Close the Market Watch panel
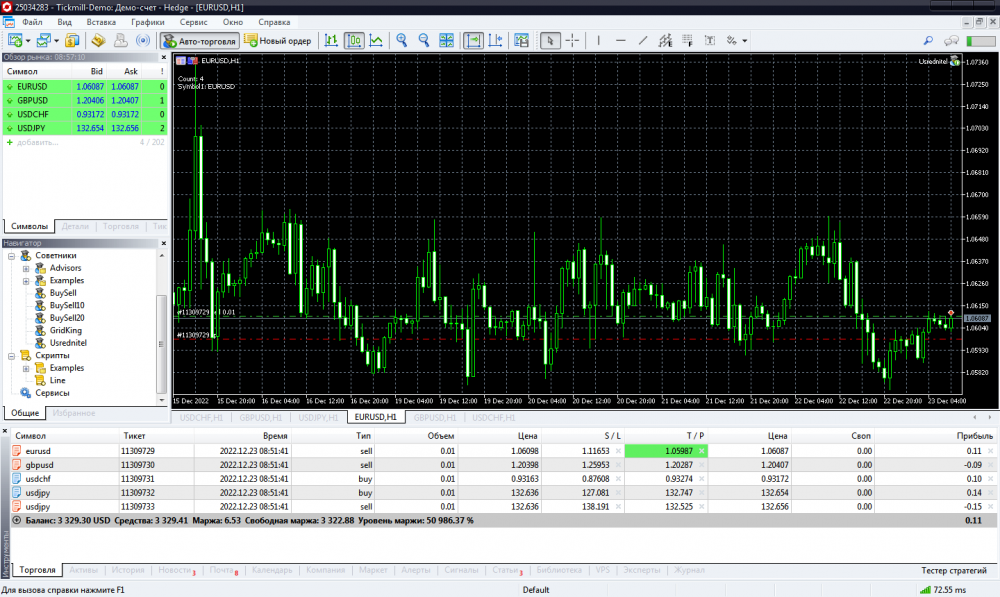Image resolution: width=1000 pixels, height=597 pixels. [163, 57]
